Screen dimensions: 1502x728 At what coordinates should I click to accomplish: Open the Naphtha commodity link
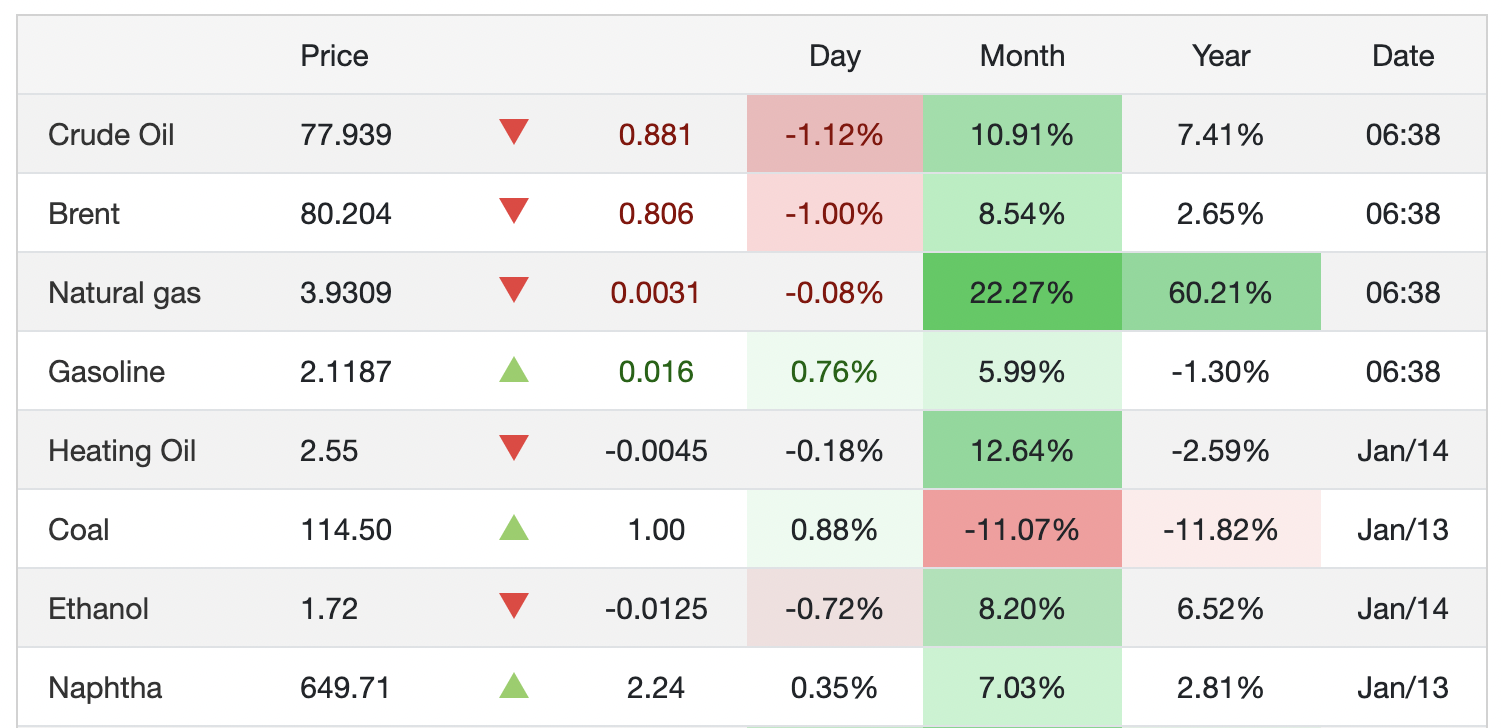pos(104,688)
